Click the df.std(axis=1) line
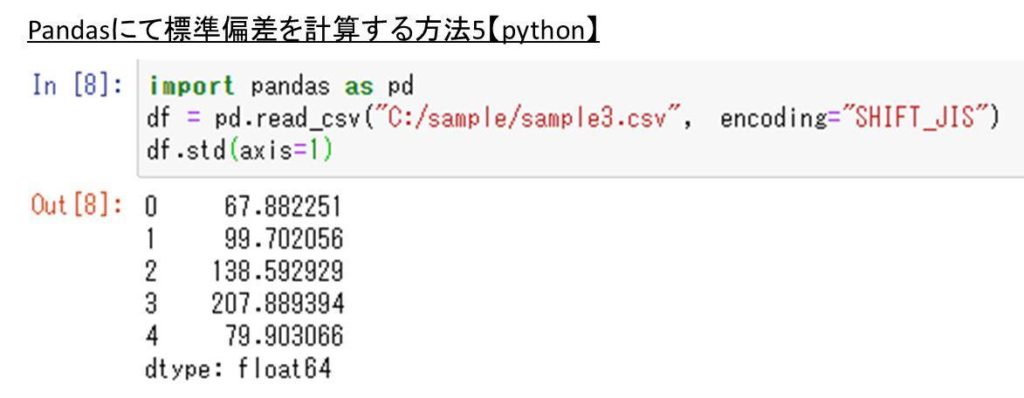Image resolution: width=1024 pixels, height=398 pixels. 240,151
